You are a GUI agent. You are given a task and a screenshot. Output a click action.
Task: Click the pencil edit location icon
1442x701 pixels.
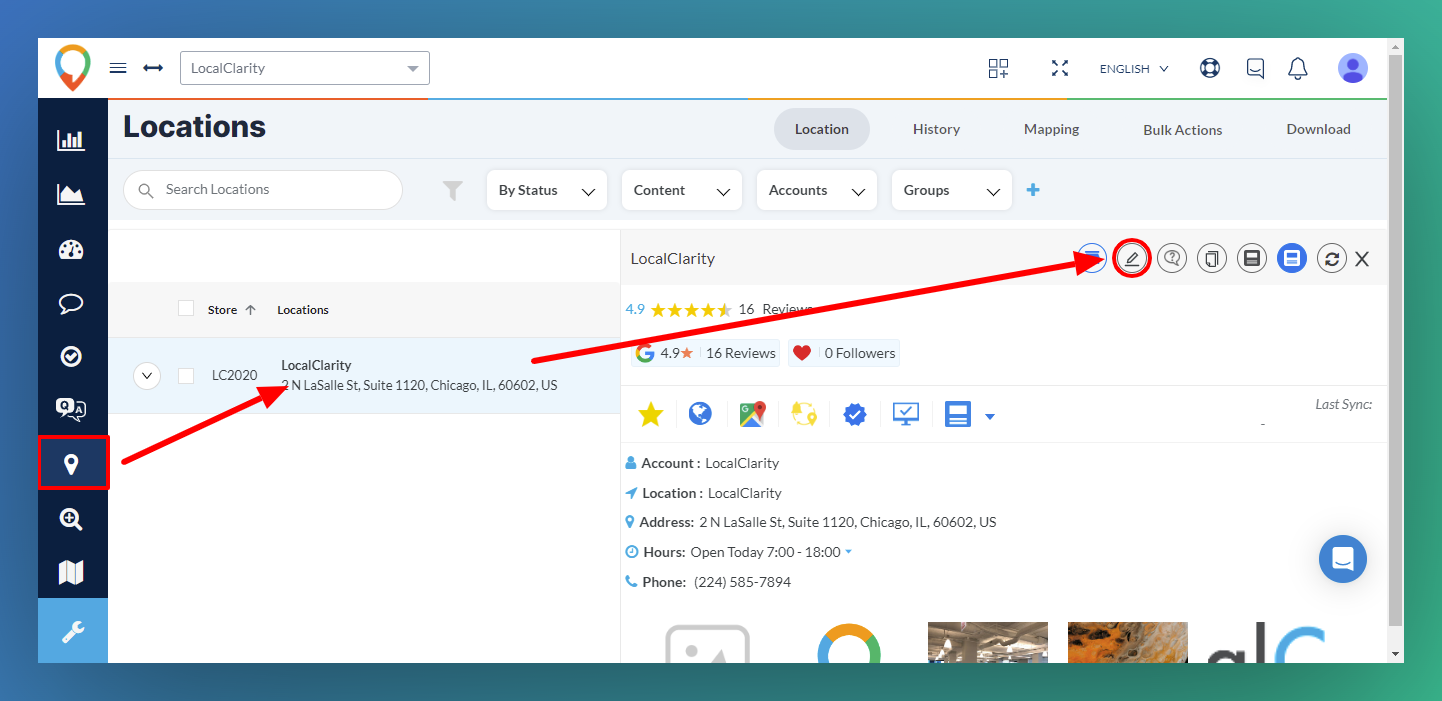click(x=1132, y=259)
